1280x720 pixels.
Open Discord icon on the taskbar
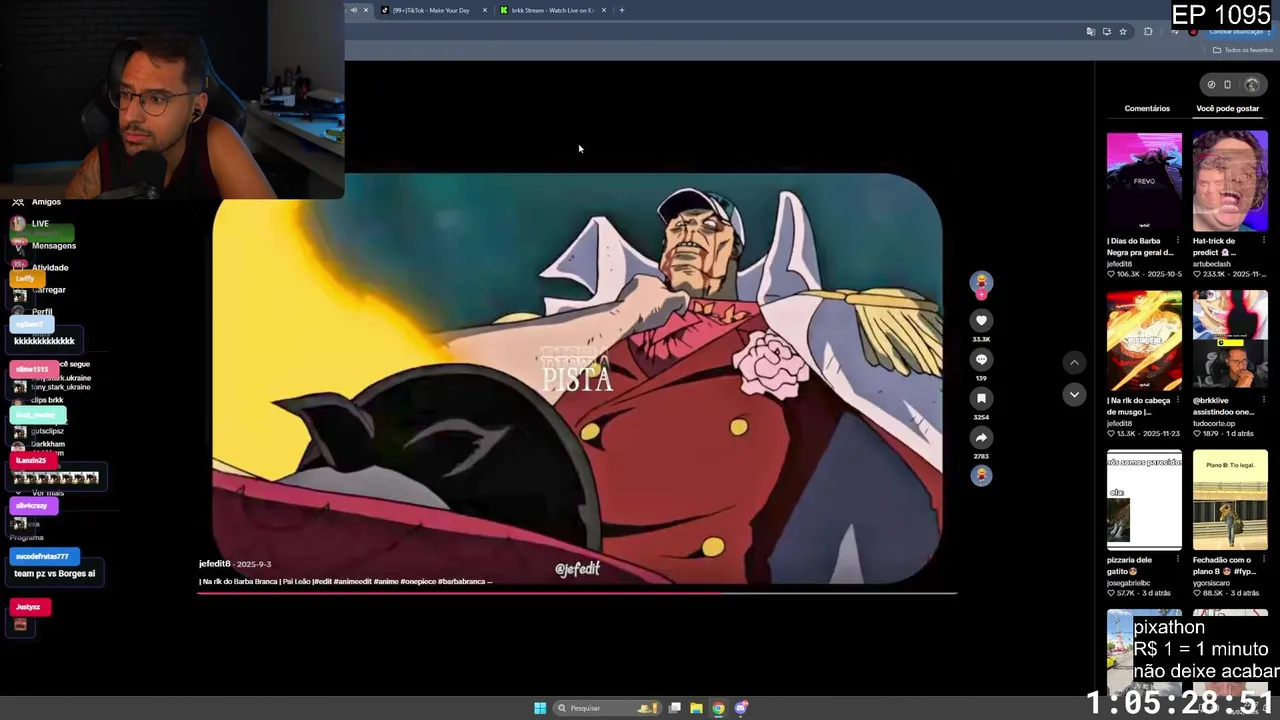tap(741, 708)
